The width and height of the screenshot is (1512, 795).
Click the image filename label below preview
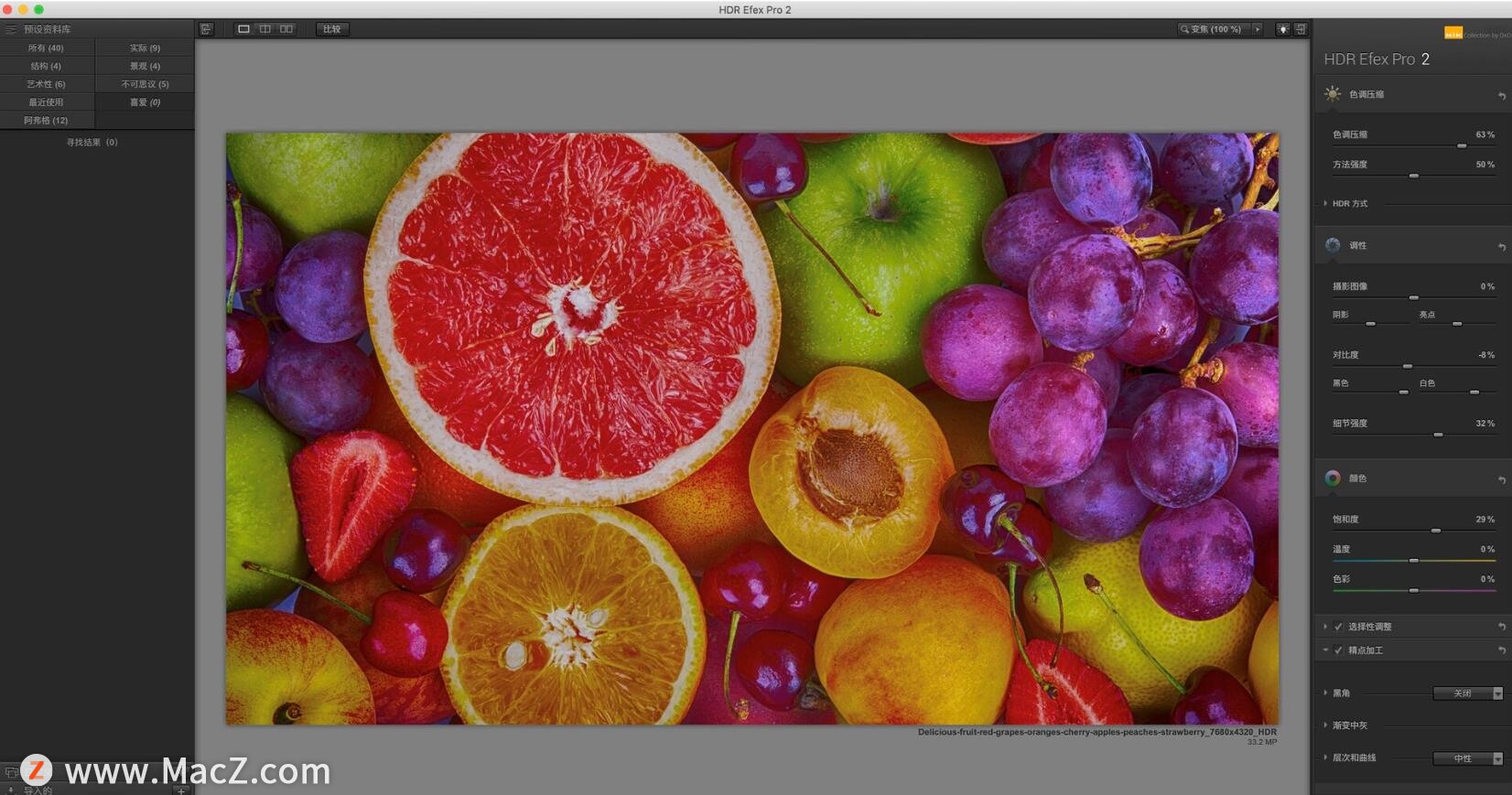[1096, 732]
